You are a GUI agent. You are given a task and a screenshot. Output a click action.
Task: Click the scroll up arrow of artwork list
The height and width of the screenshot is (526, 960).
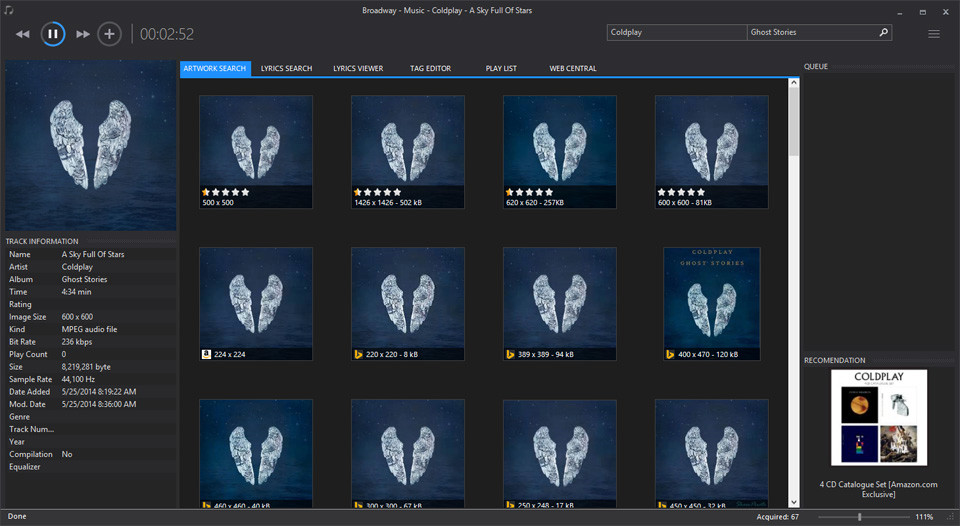tap(794, 83)
